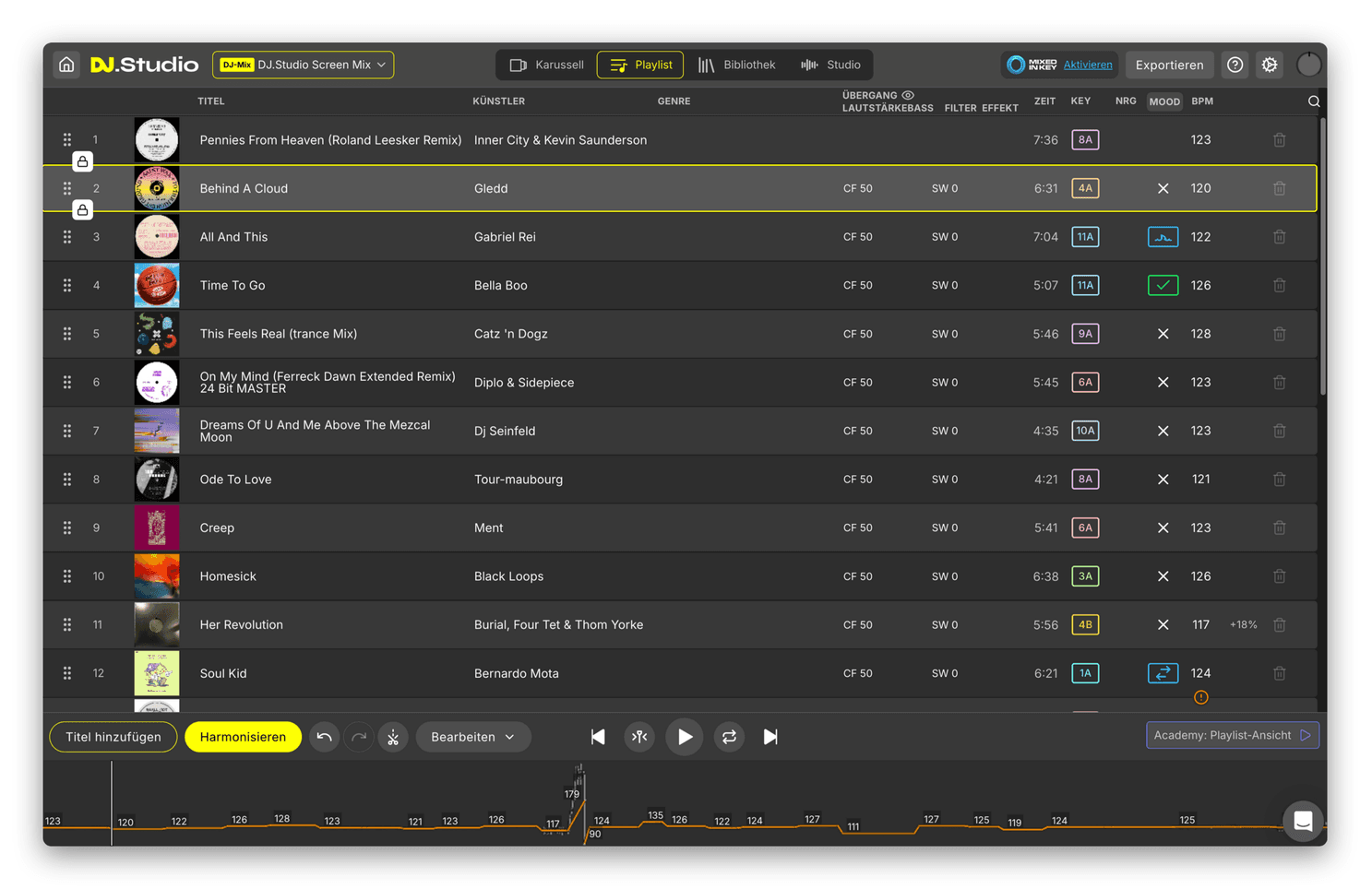Click the user profile avatar

point(1308,65)
